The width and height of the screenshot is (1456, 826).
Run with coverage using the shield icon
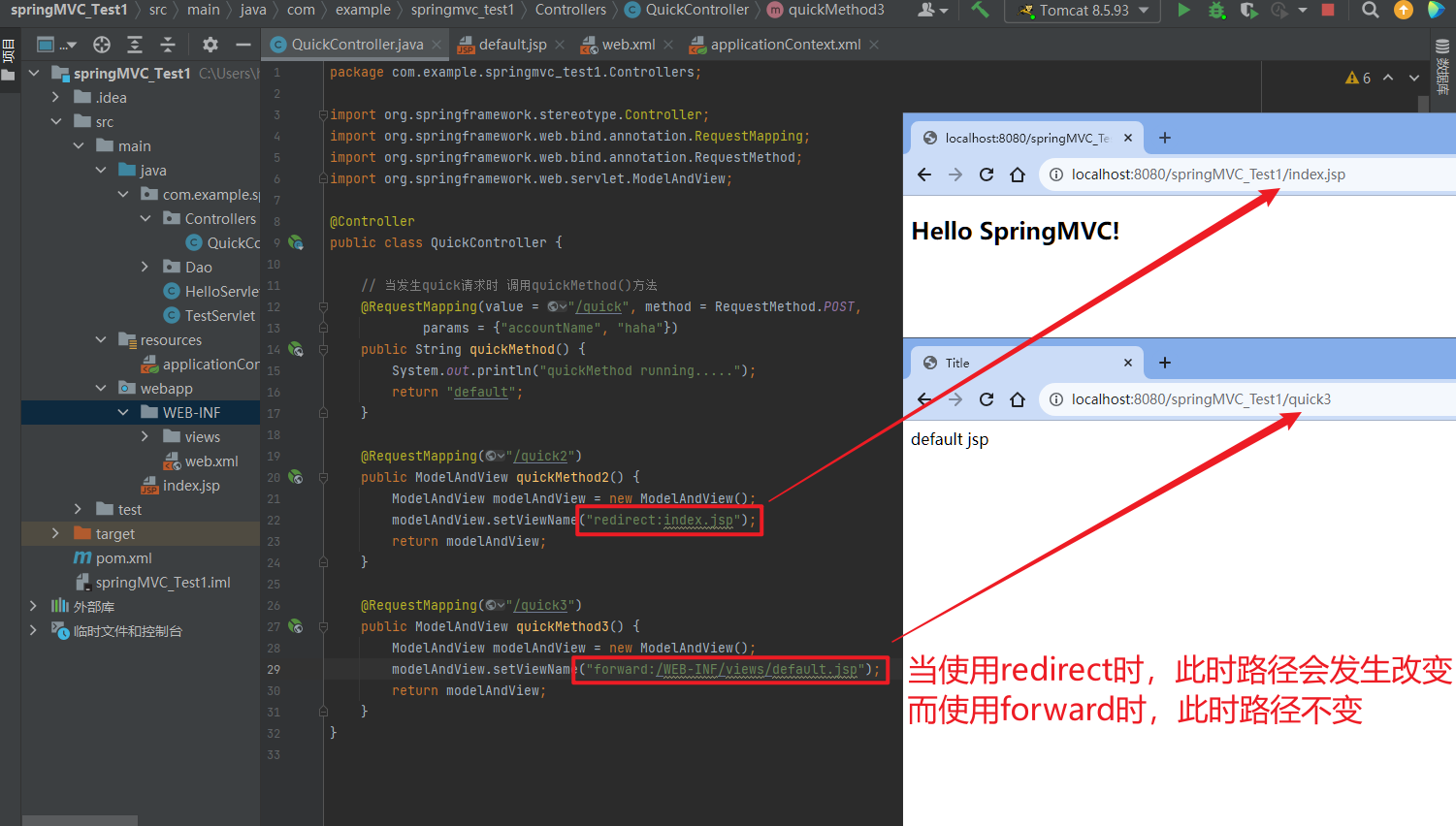point(1248,10)
